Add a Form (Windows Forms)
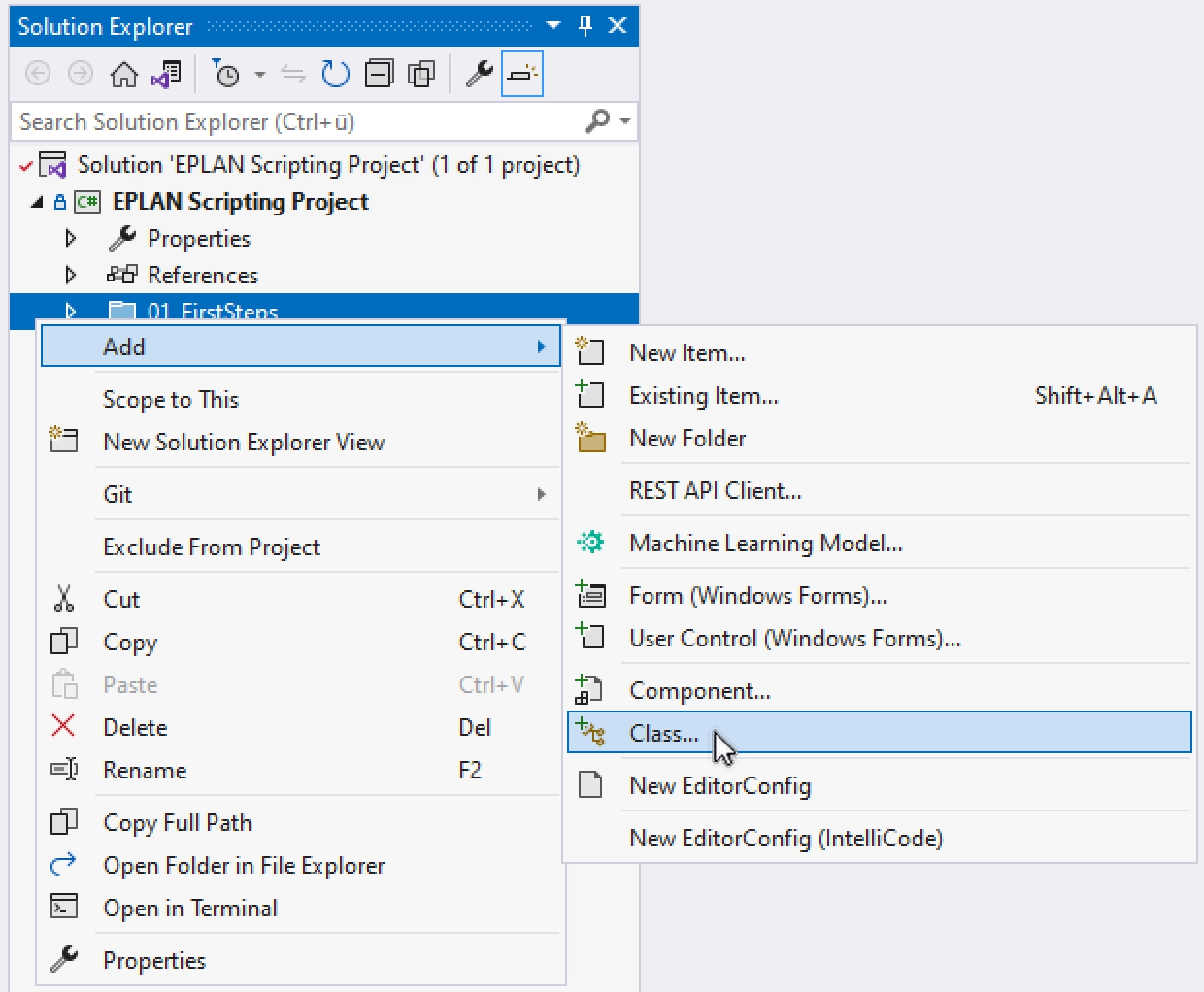Screen dimensions: 1204x992 pos(880,595)
